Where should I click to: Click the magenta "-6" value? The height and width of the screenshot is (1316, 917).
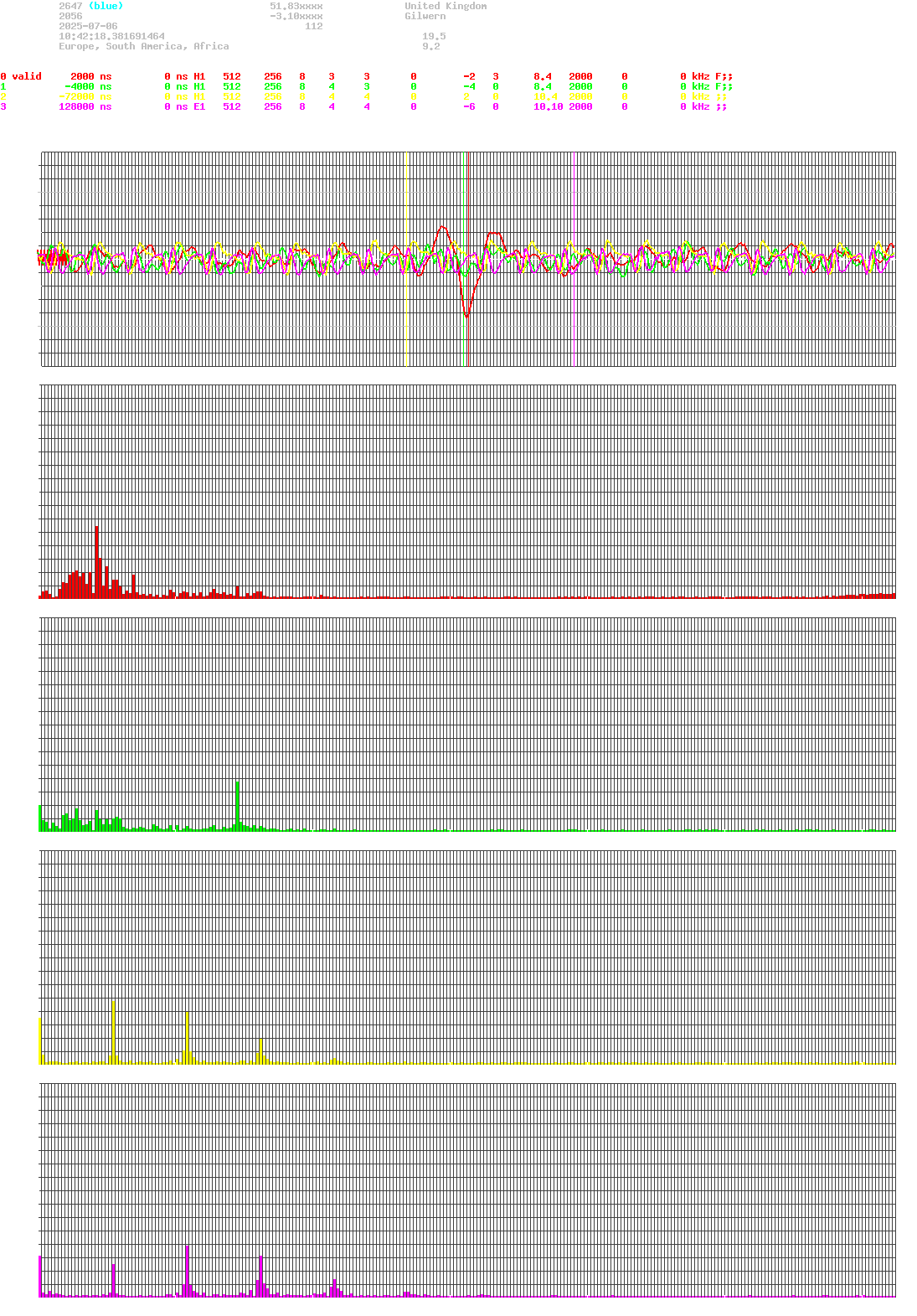point(469,106)
